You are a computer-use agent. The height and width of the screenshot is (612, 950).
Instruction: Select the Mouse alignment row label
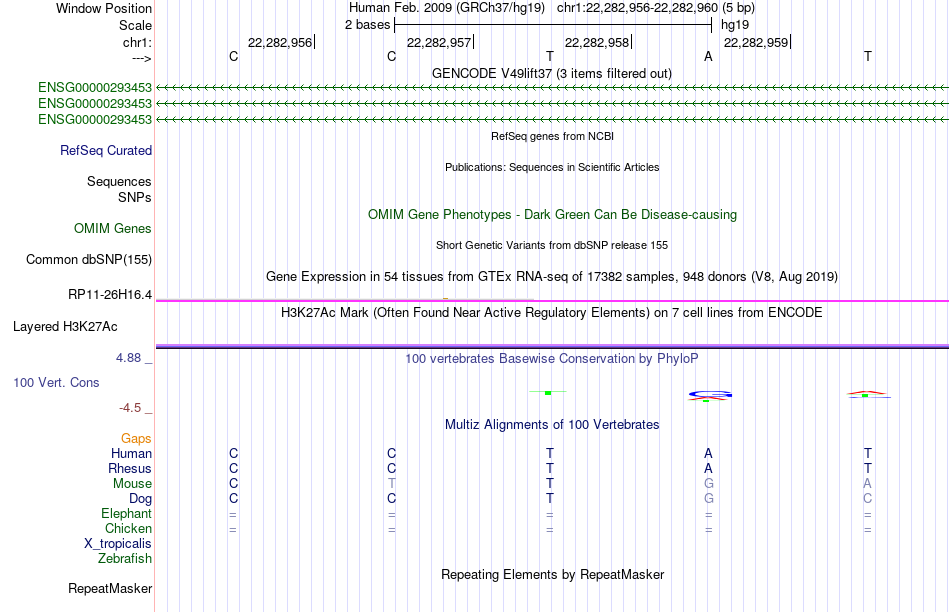[132, 484]
